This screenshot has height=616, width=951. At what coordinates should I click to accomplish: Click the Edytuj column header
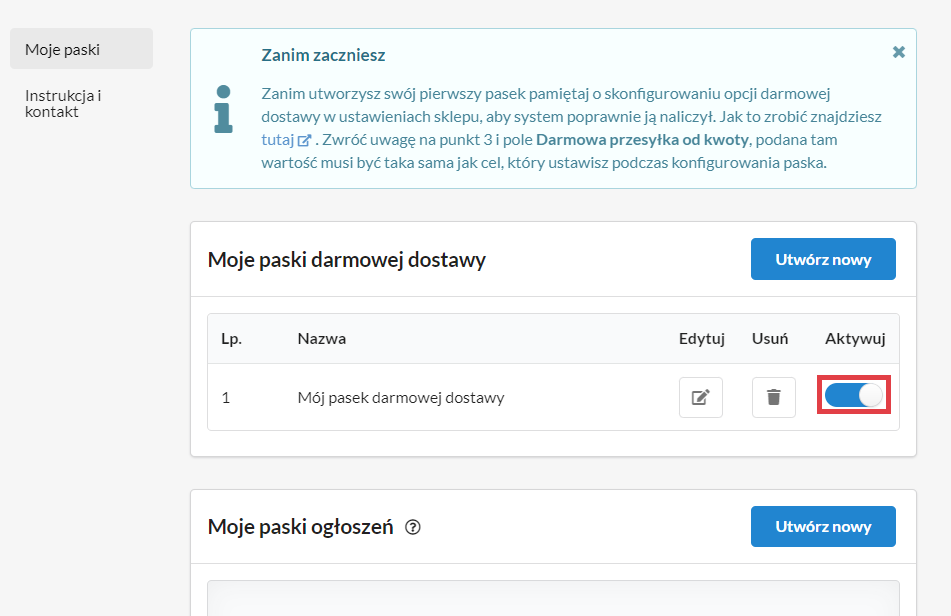(701, 338)
